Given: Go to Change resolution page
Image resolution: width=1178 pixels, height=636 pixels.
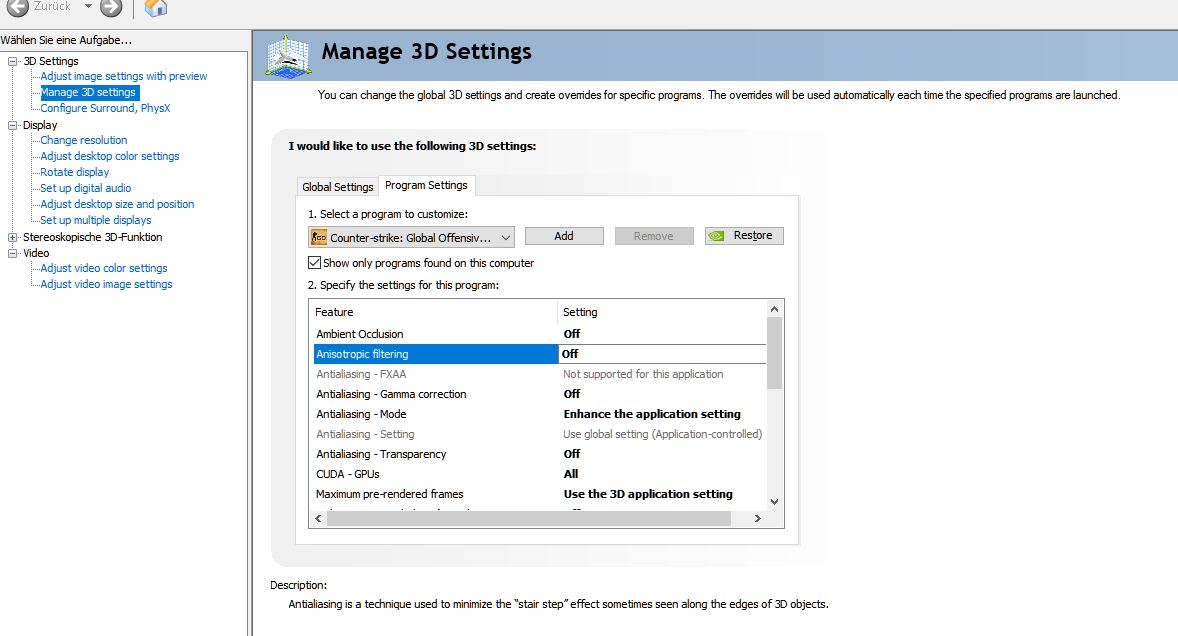Looking at the screenshot, I should coord(84,140).
